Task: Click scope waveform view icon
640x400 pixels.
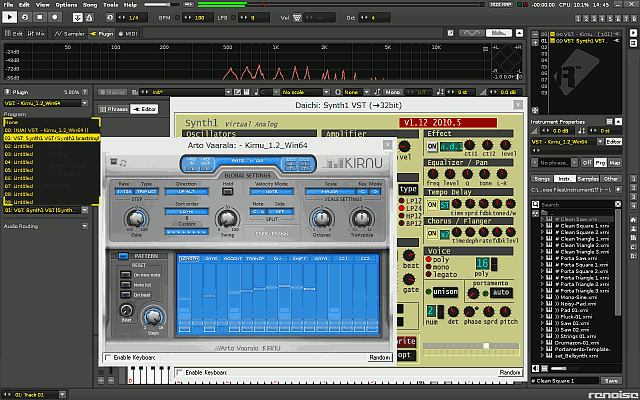Action: (472, 33)
